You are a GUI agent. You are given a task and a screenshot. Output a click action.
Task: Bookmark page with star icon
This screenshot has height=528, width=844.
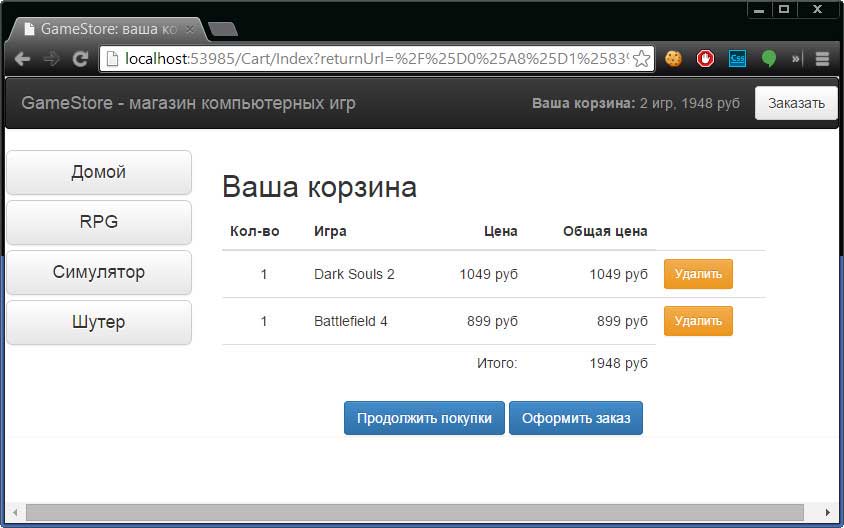641,59
